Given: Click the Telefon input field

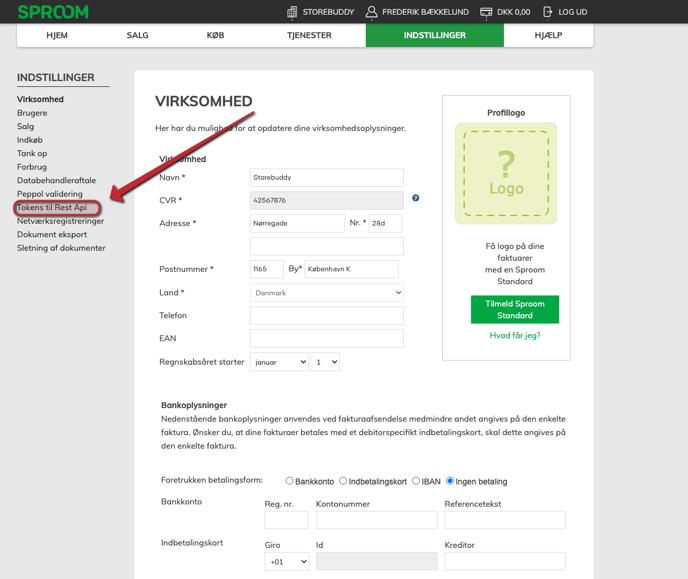Looking at the screenshot, I should (x=327, y=316).
